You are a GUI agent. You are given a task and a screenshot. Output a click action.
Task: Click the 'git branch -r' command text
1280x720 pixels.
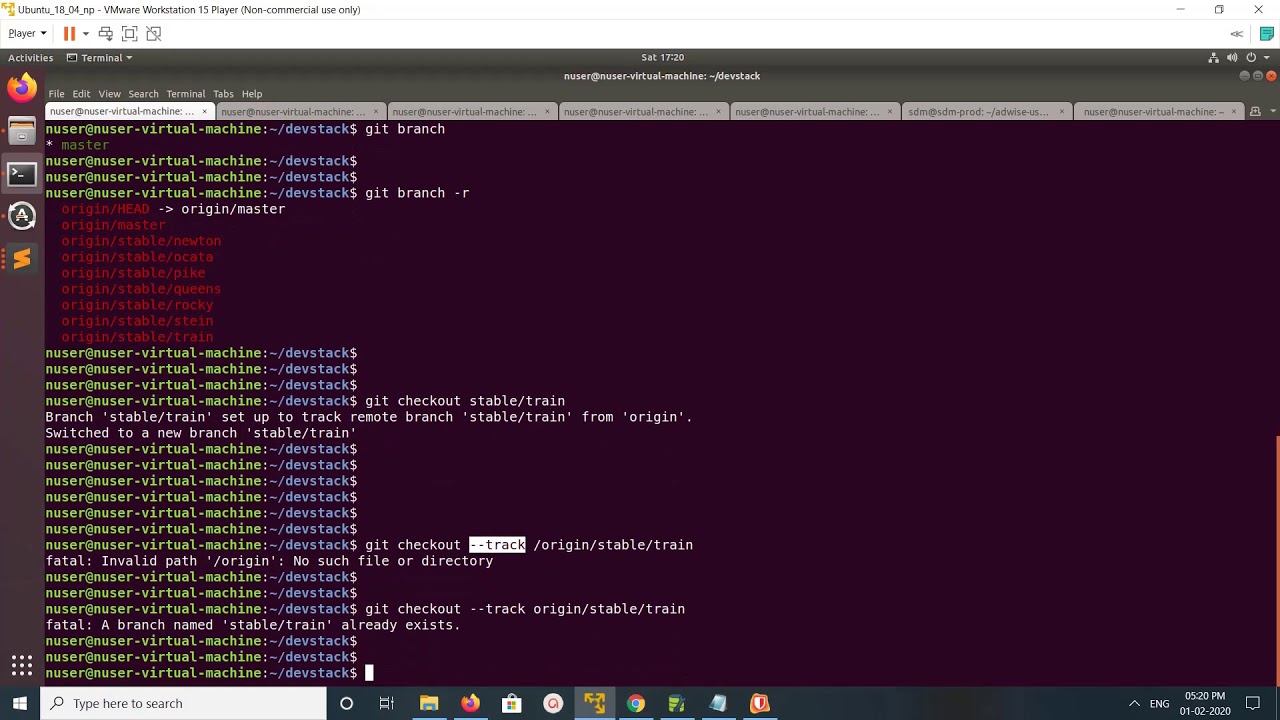[417, 193]
